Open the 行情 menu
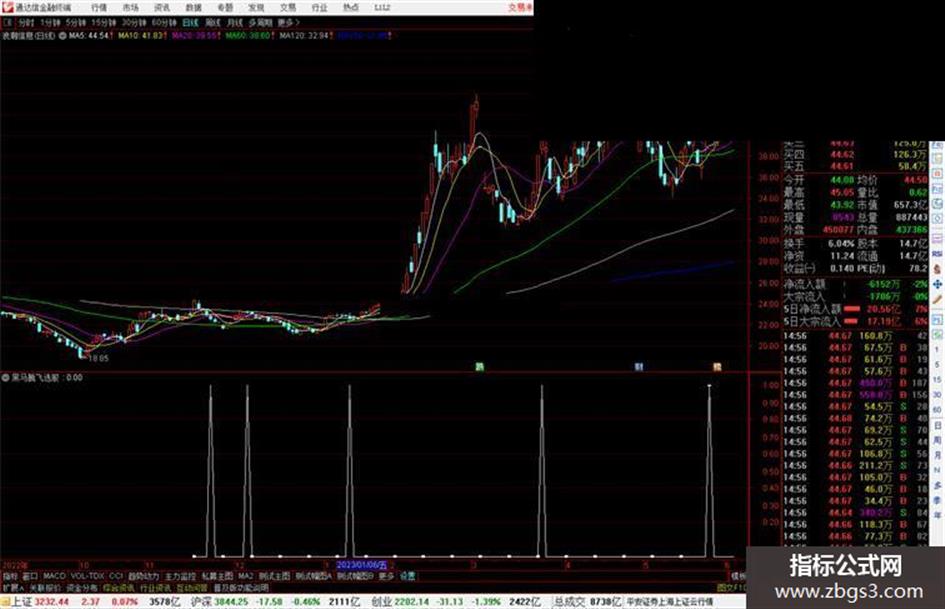 click(99, 8)
